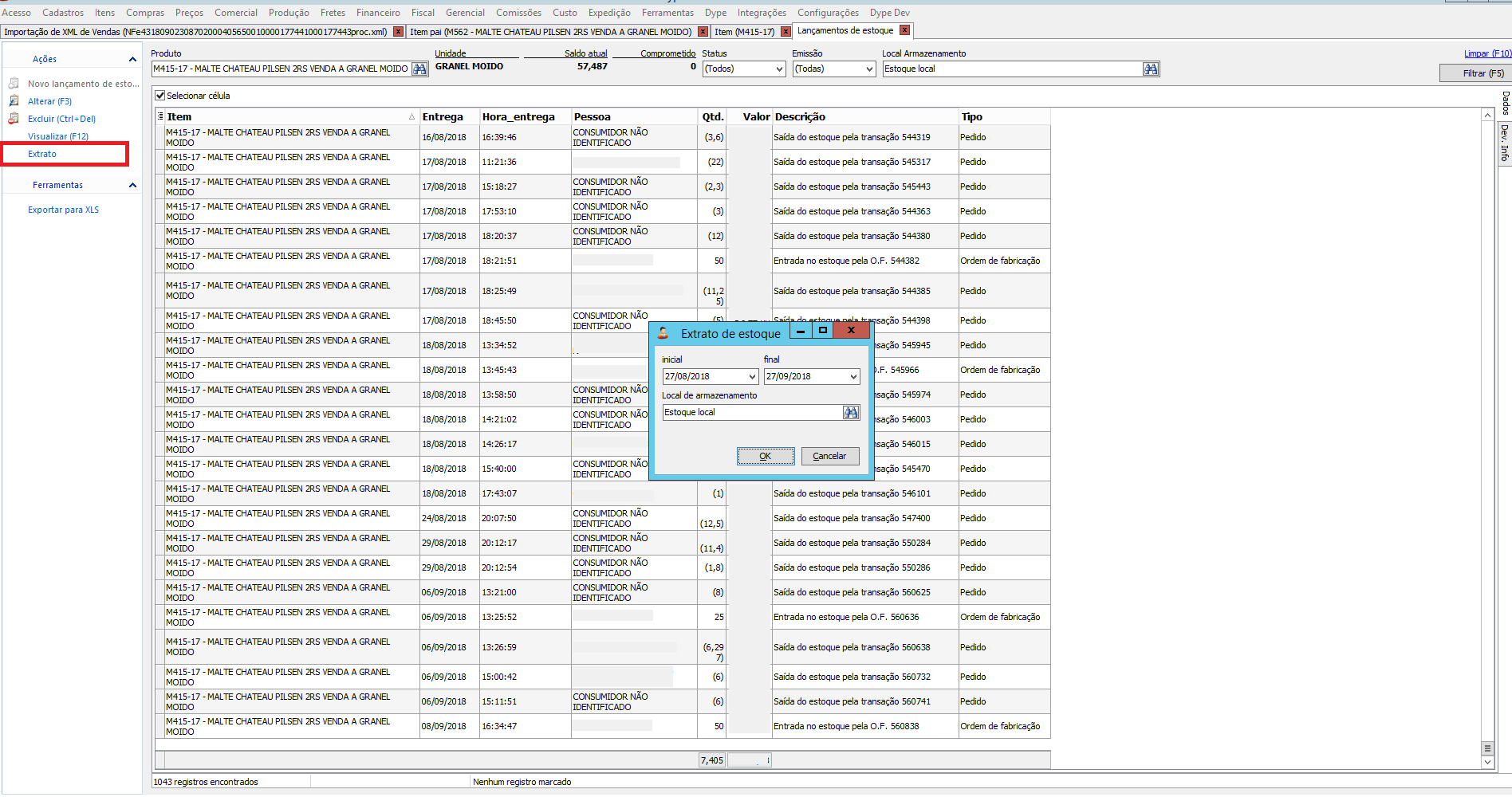Click the grid scrollbar up arrow
Screen dimensions: 1512x797
[x=1487, y=116]
